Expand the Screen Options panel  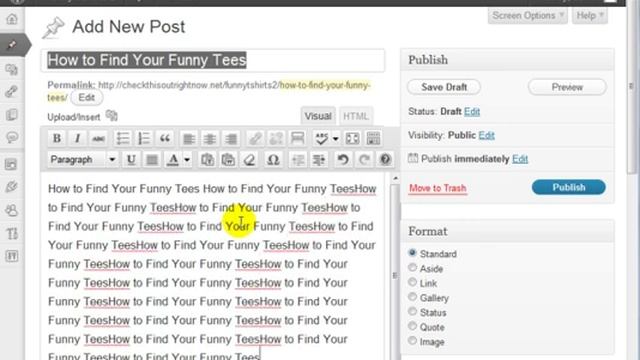coord(527,16)
